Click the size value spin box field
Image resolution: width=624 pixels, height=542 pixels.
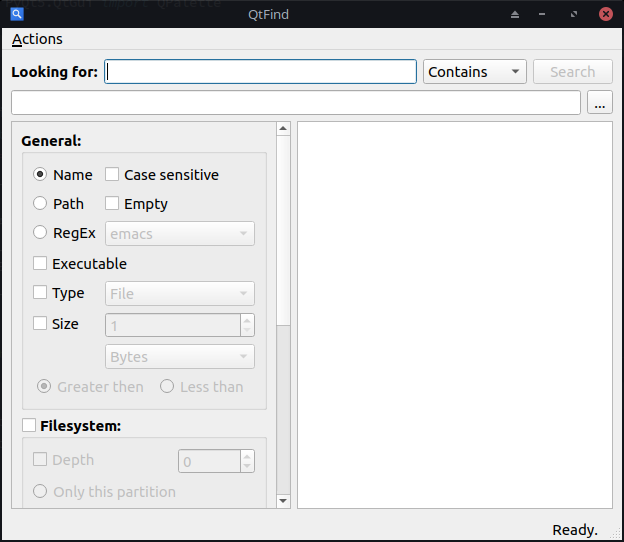(173, 325)
